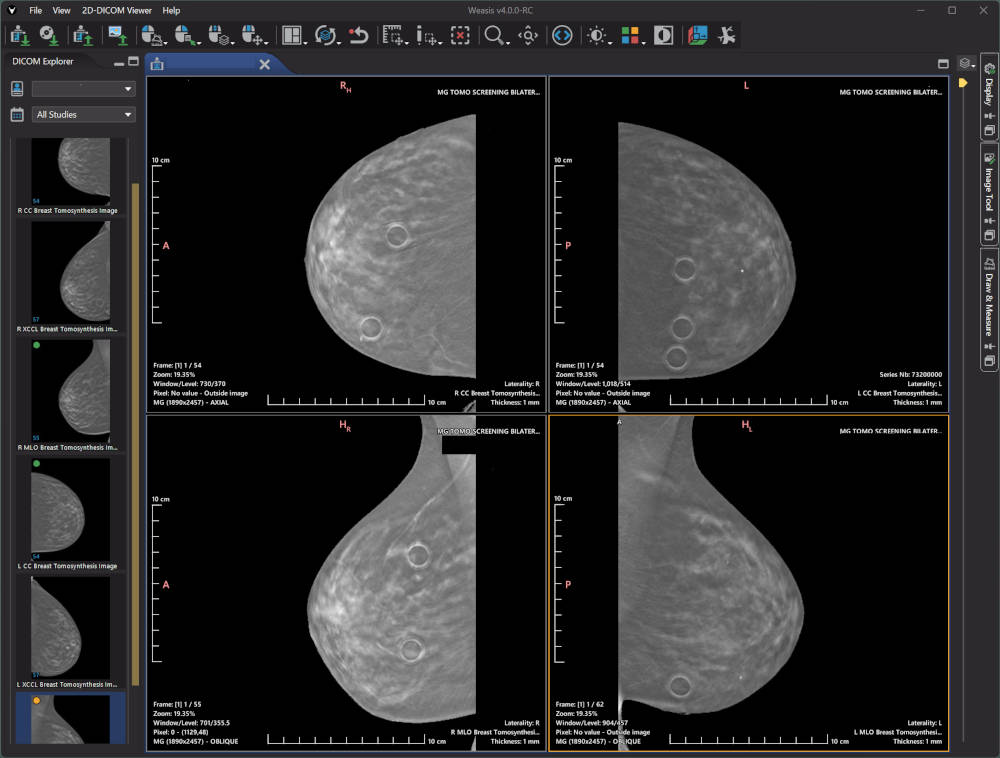Image resolution: width=1000 pixels, height=758 pixels.
Task: Open the patient selection combo box
Action: click(83, 89)
